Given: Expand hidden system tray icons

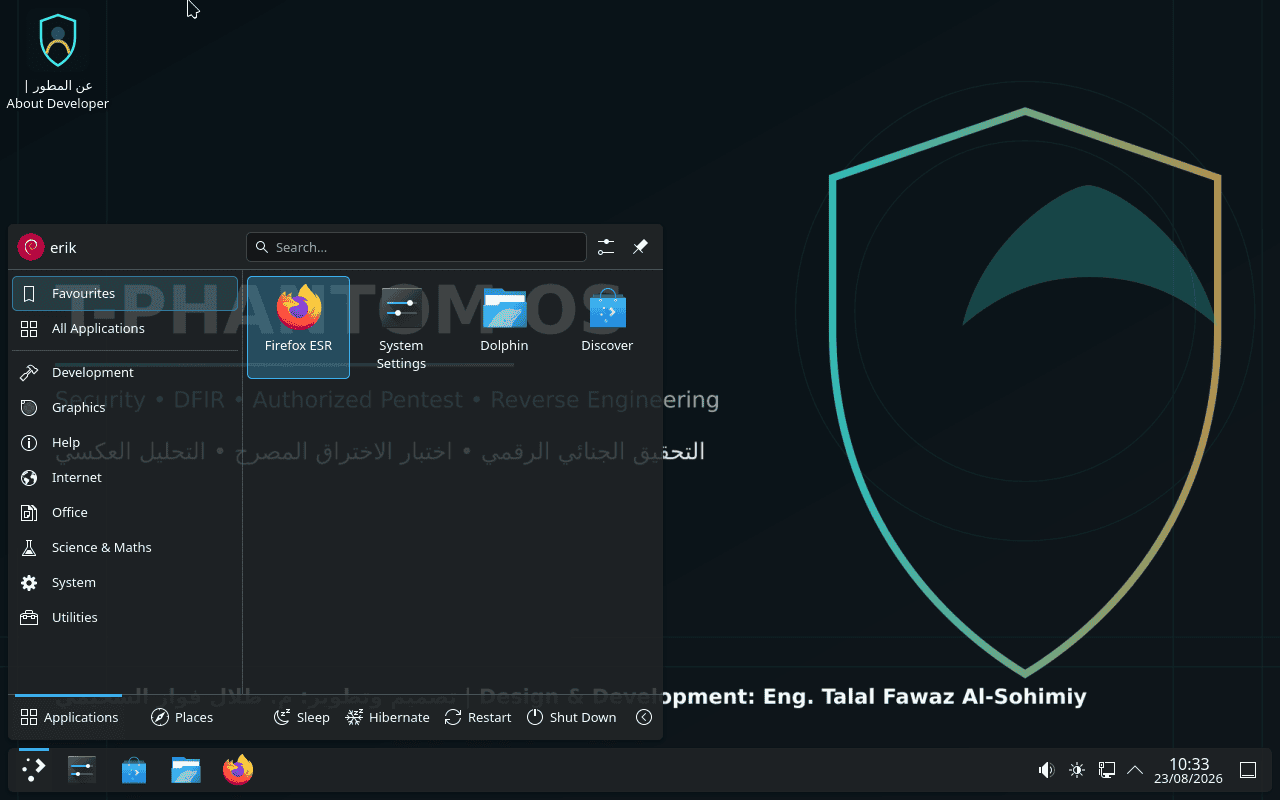Looking at the screenshot, I should coord(1135,770).
